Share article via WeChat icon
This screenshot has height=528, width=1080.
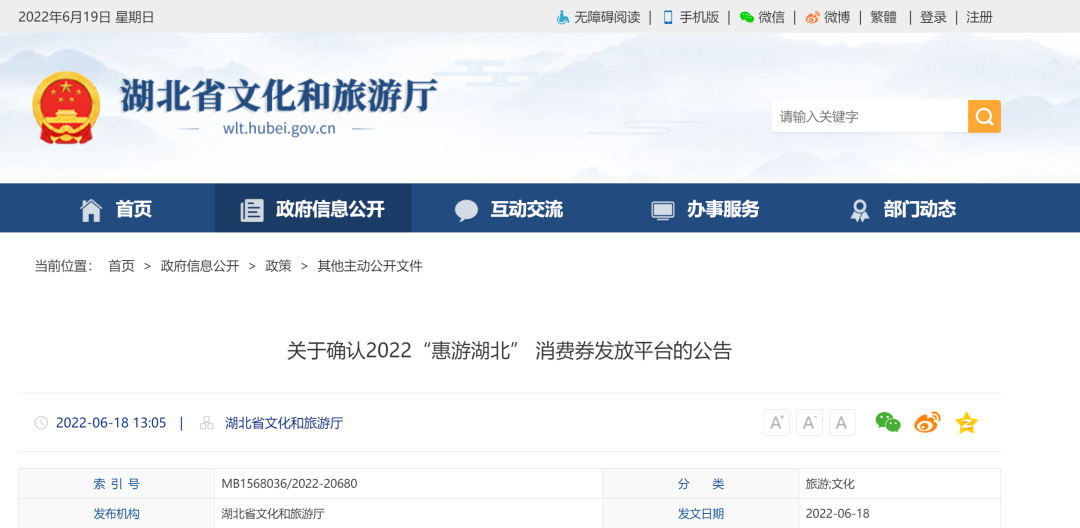pos(888,423)
